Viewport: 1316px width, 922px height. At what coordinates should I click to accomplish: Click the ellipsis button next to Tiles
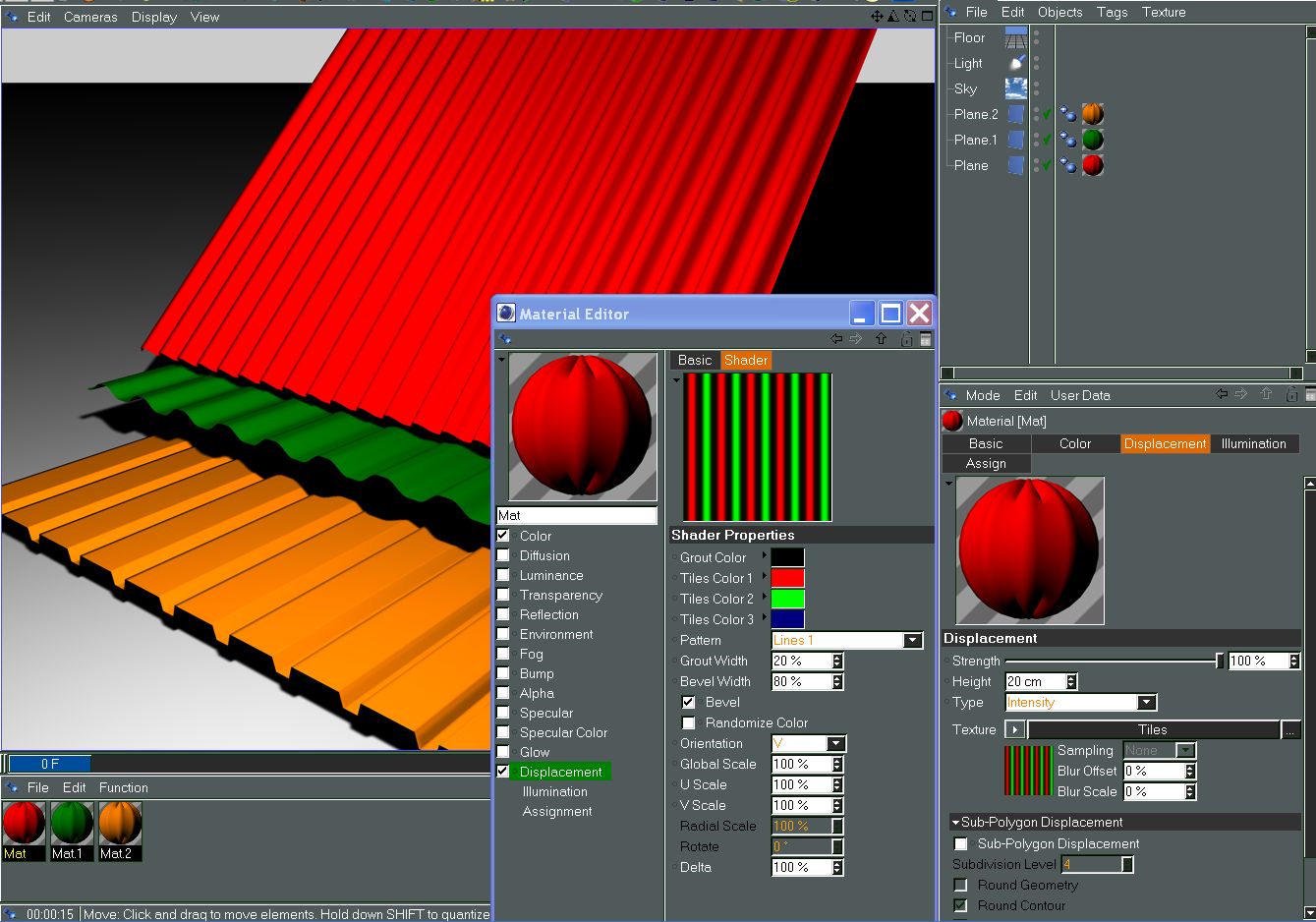pyautogui.click(x=1291, y=729)
